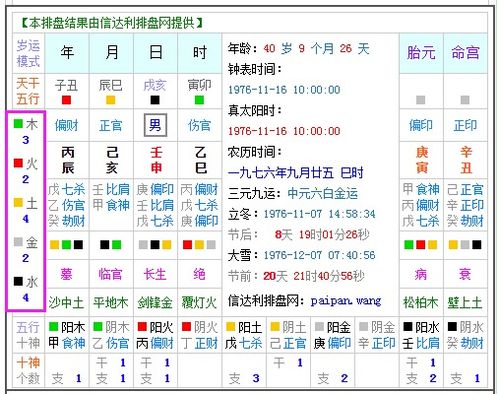Click the red swatch next to 阳火
The image size is (499, 394).
(142, 327)
